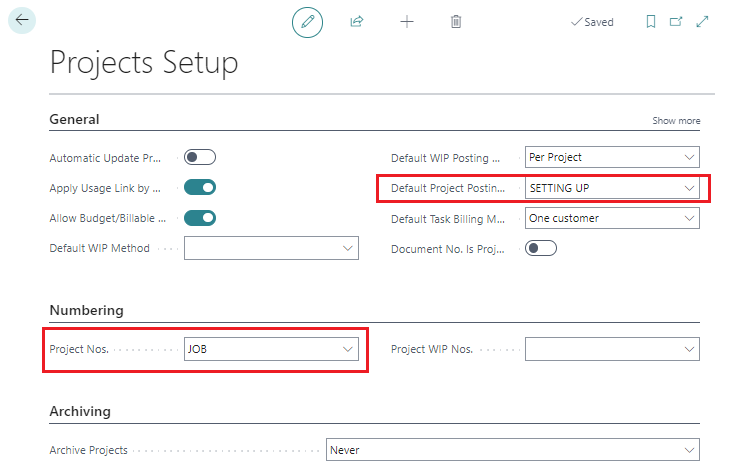Click the expand to full screen icon
The image size is (732, 473).
click(x=702, y=21)
